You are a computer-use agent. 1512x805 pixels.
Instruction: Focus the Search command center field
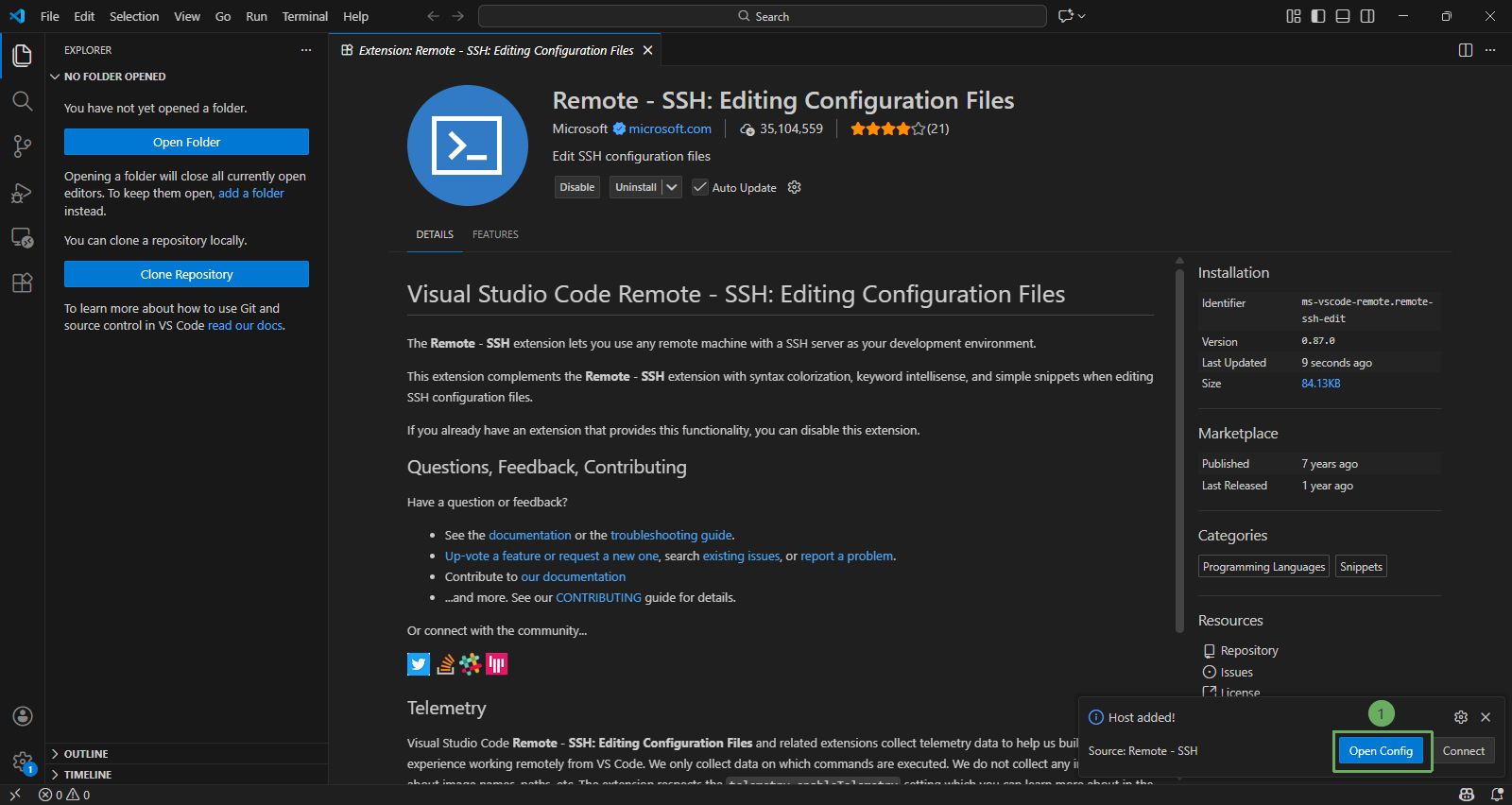tap(763, 16)
